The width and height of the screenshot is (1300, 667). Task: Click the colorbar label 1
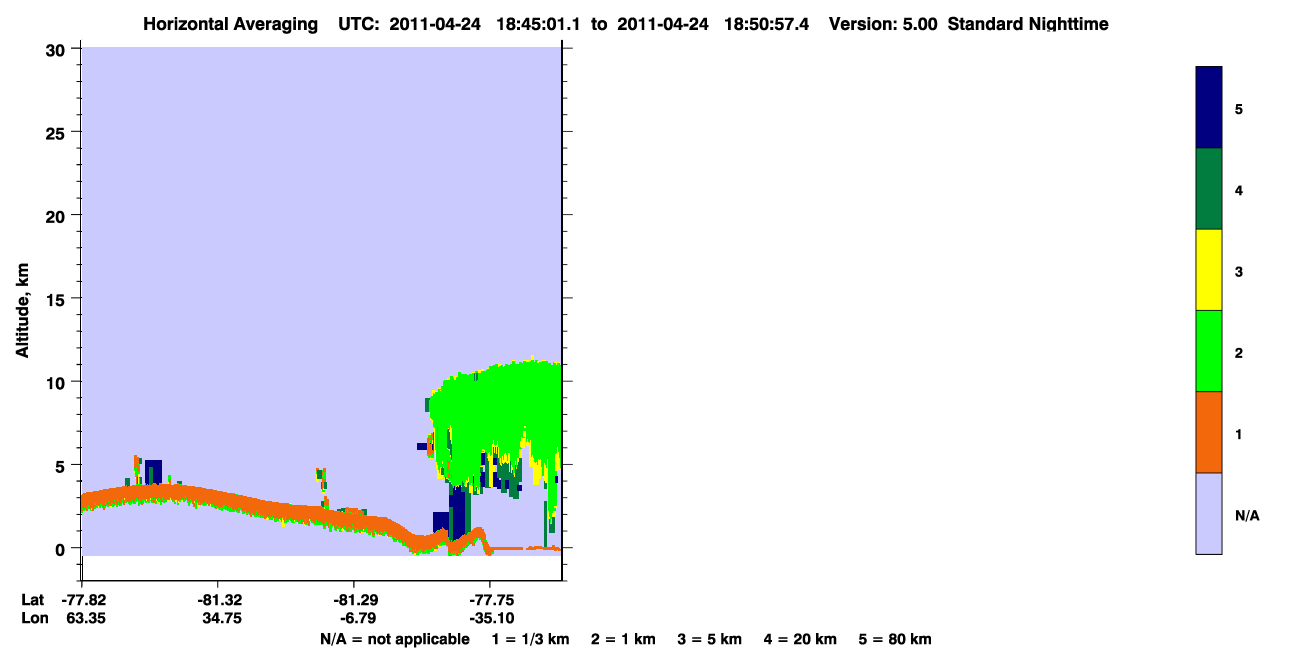pyautogui.click(x=1239, y=434)
